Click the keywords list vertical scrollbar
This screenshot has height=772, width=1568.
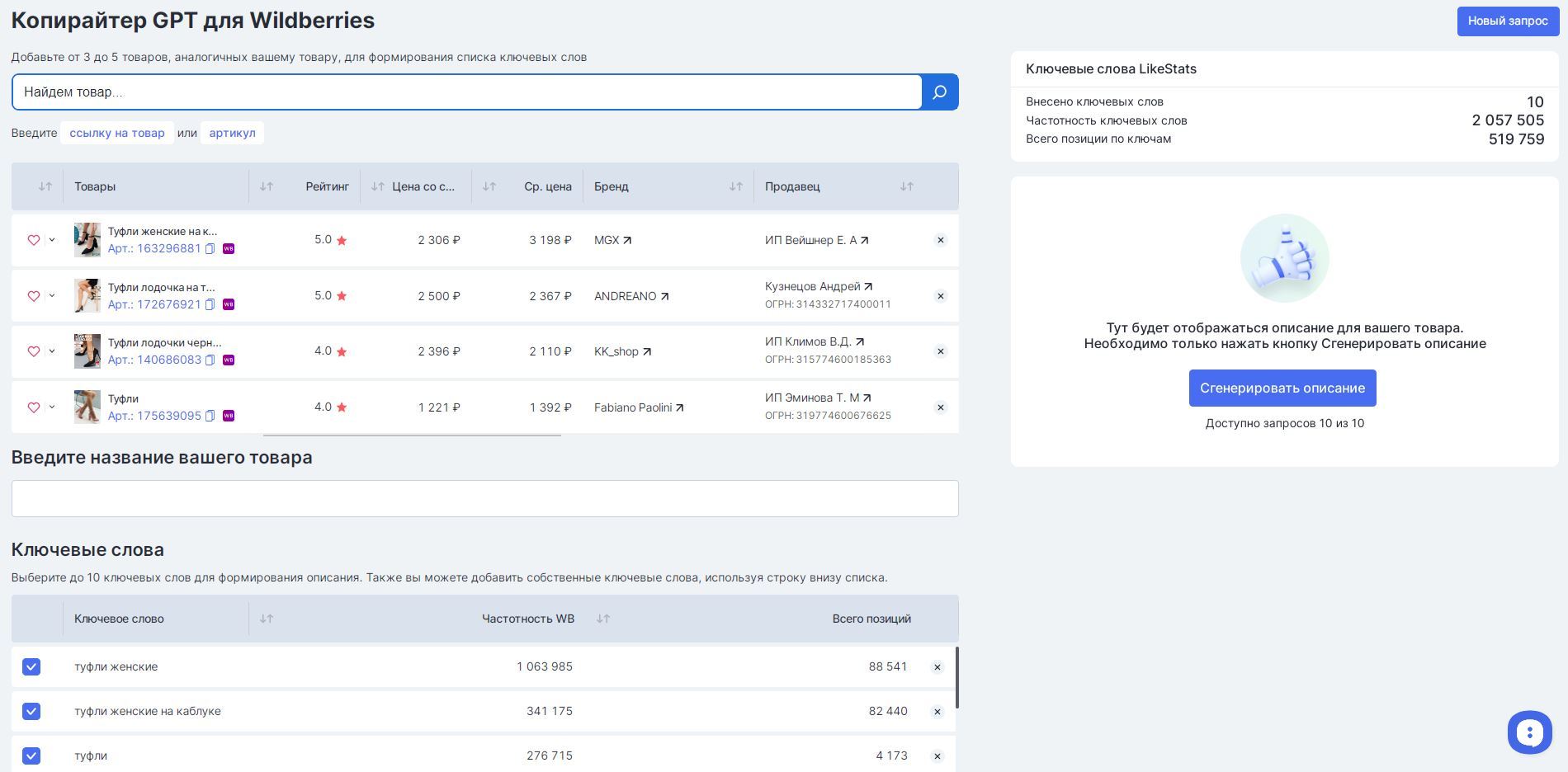(x=957, y=677)
